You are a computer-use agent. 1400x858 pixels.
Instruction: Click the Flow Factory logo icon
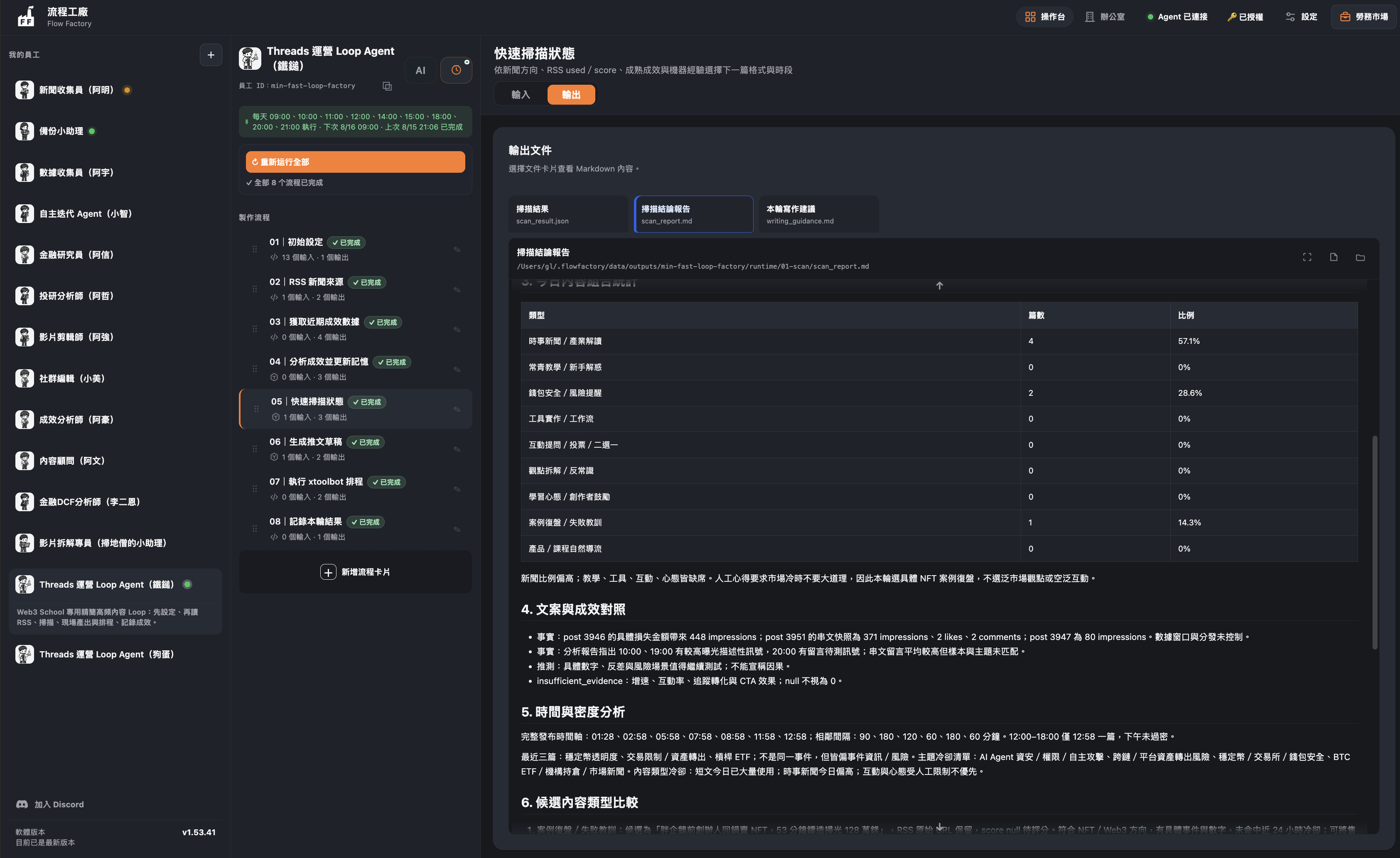tap(26, 17)
